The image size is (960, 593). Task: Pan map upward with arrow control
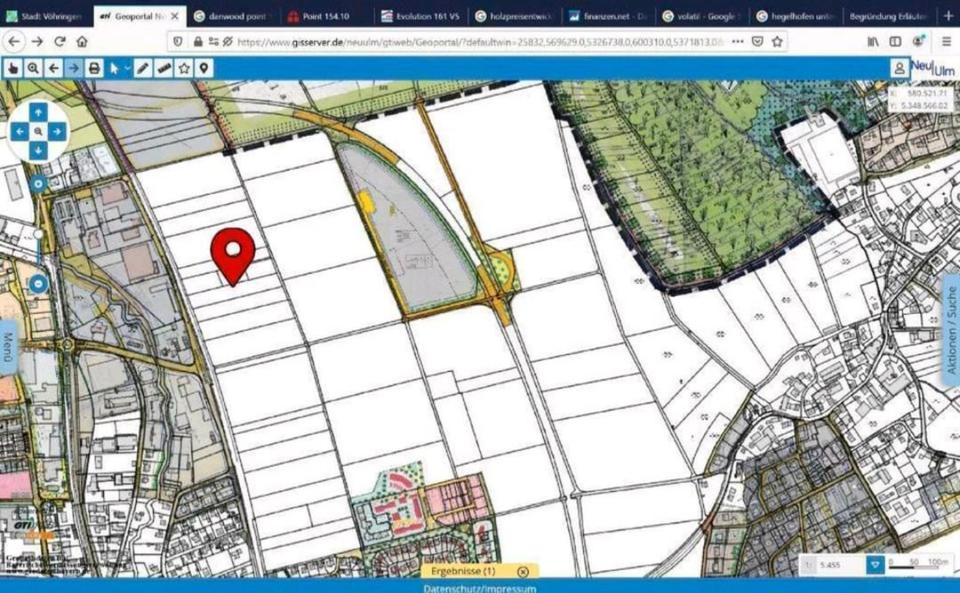[38, 111]
